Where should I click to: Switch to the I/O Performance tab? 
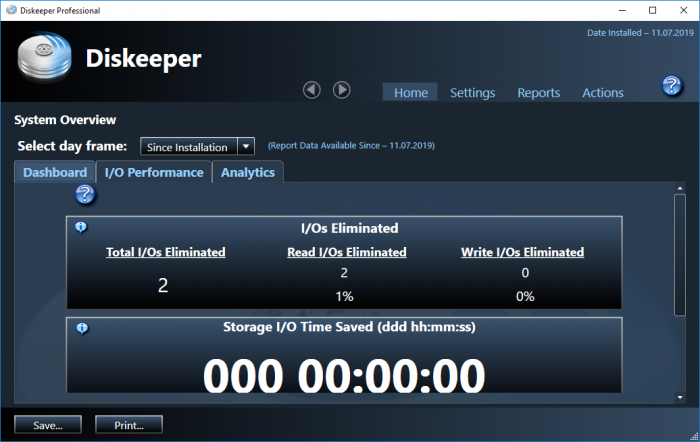click(154, 172)
